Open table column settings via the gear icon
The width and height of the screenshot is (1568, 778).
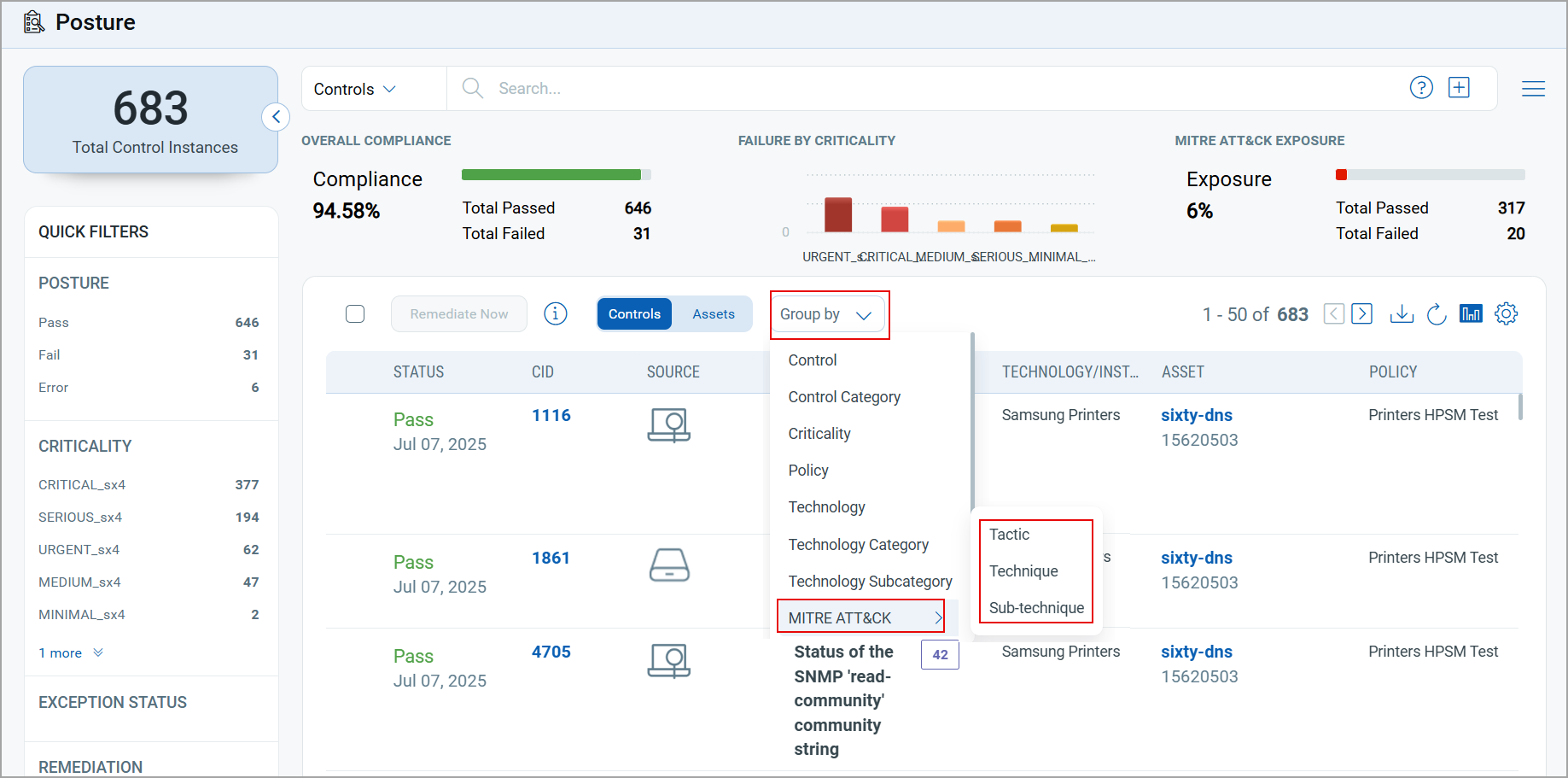(x=1507, y=313)
